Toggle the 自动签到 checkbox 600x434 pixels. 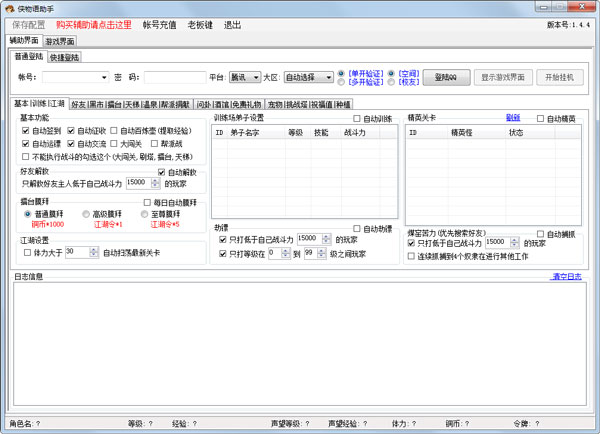(25, 130)
